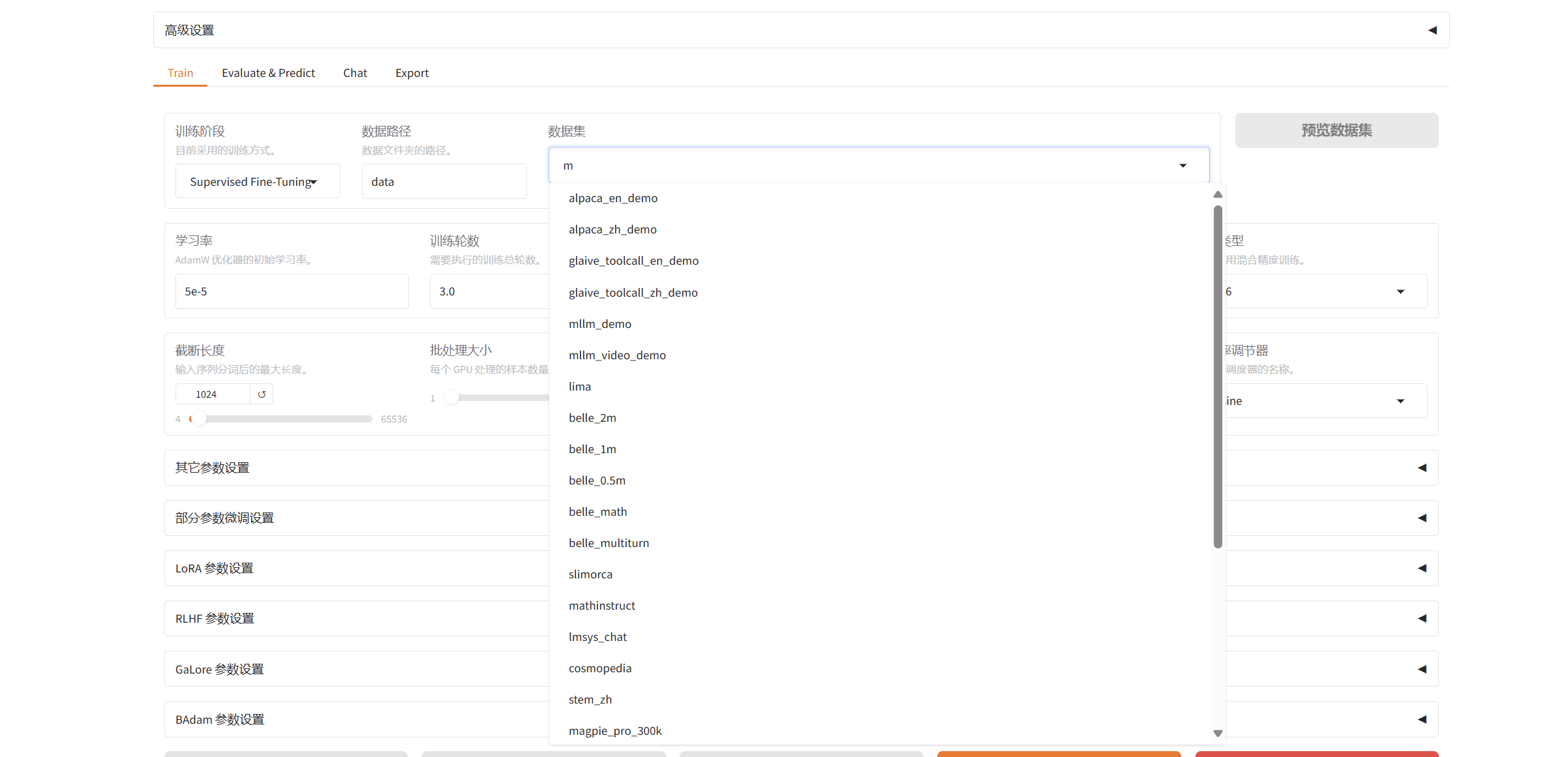
Task: Switch to Evaluate & Predict tab
Action: click(268, 73)
